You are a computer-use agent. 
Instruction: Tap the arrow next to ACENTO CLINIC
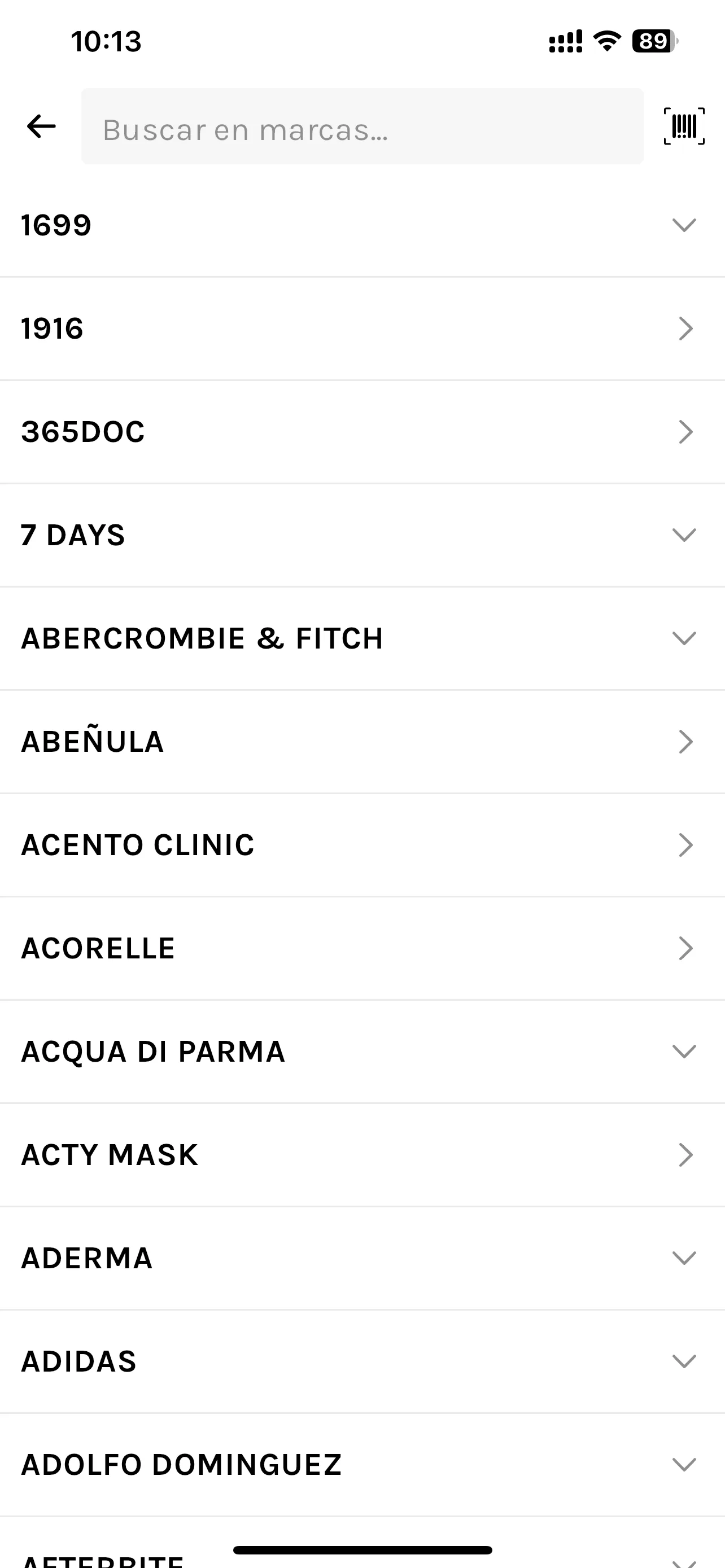coord(685,845)
